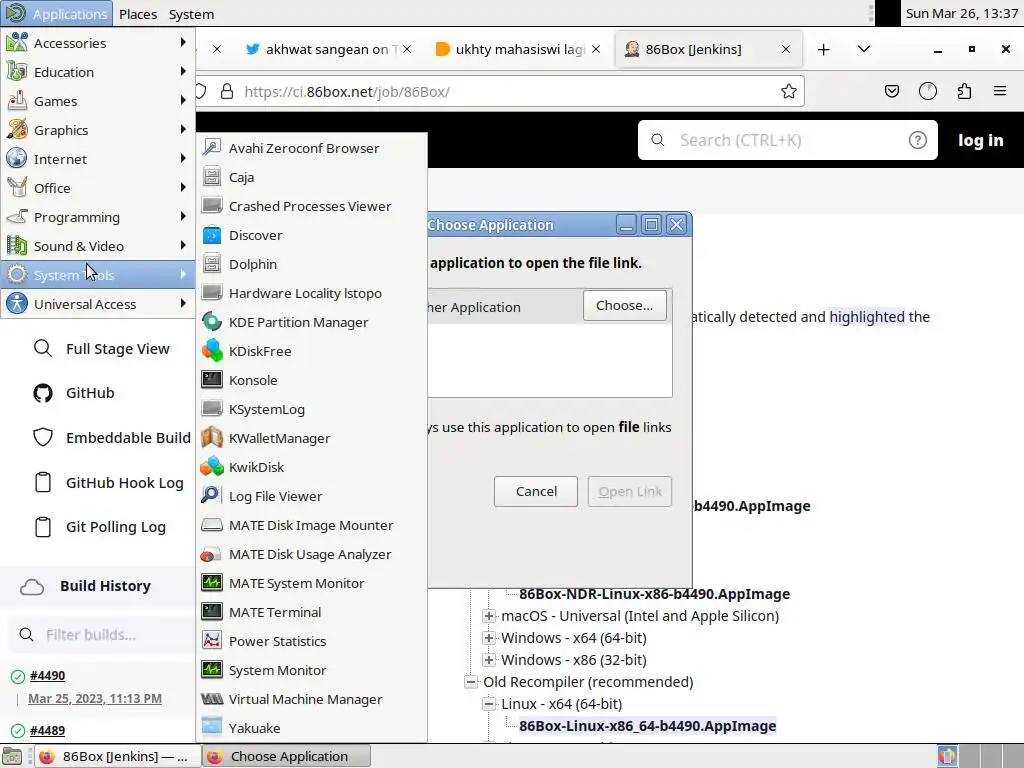Open the Places menu
The width and height of the screenshot is (1024, 768).
pyautogui.click(x=138, y=14)
